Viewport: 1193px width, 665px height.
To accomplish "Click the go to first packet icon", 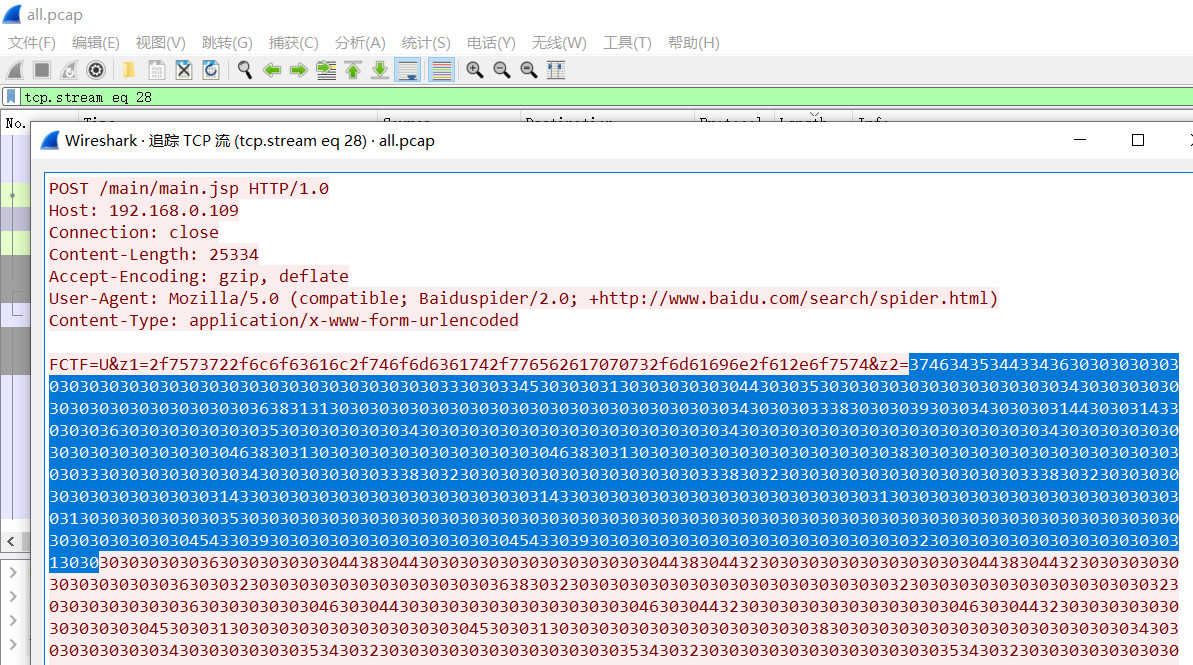I will [352, 70].
